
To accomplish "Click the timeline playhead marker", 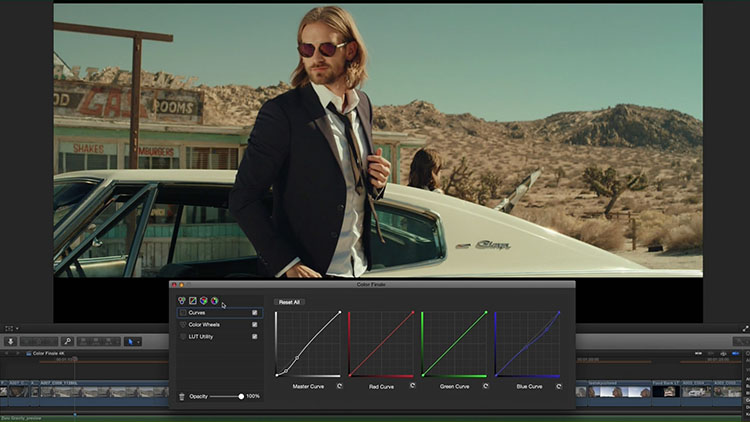I will pyautogui.click(x=75, y=359).
